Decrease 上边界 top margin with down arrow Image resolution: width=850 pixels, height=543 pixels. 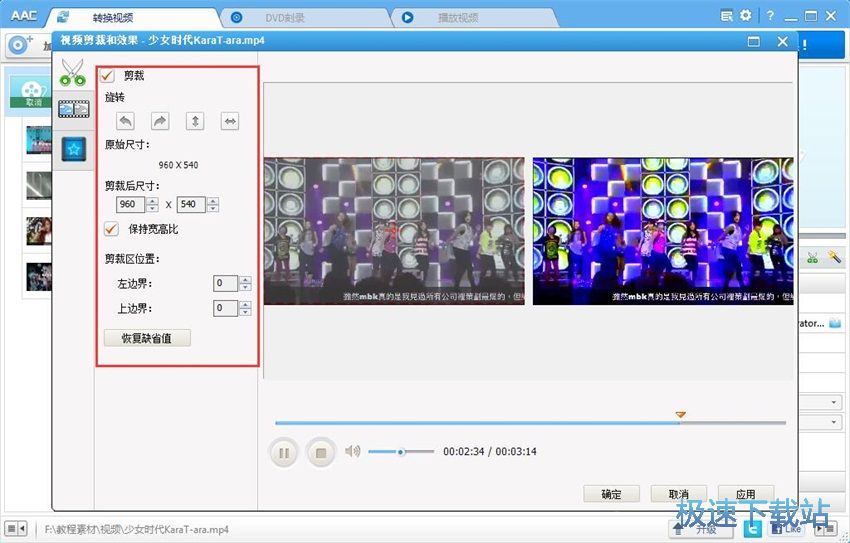pyautogui.click(x=246, y=312)
